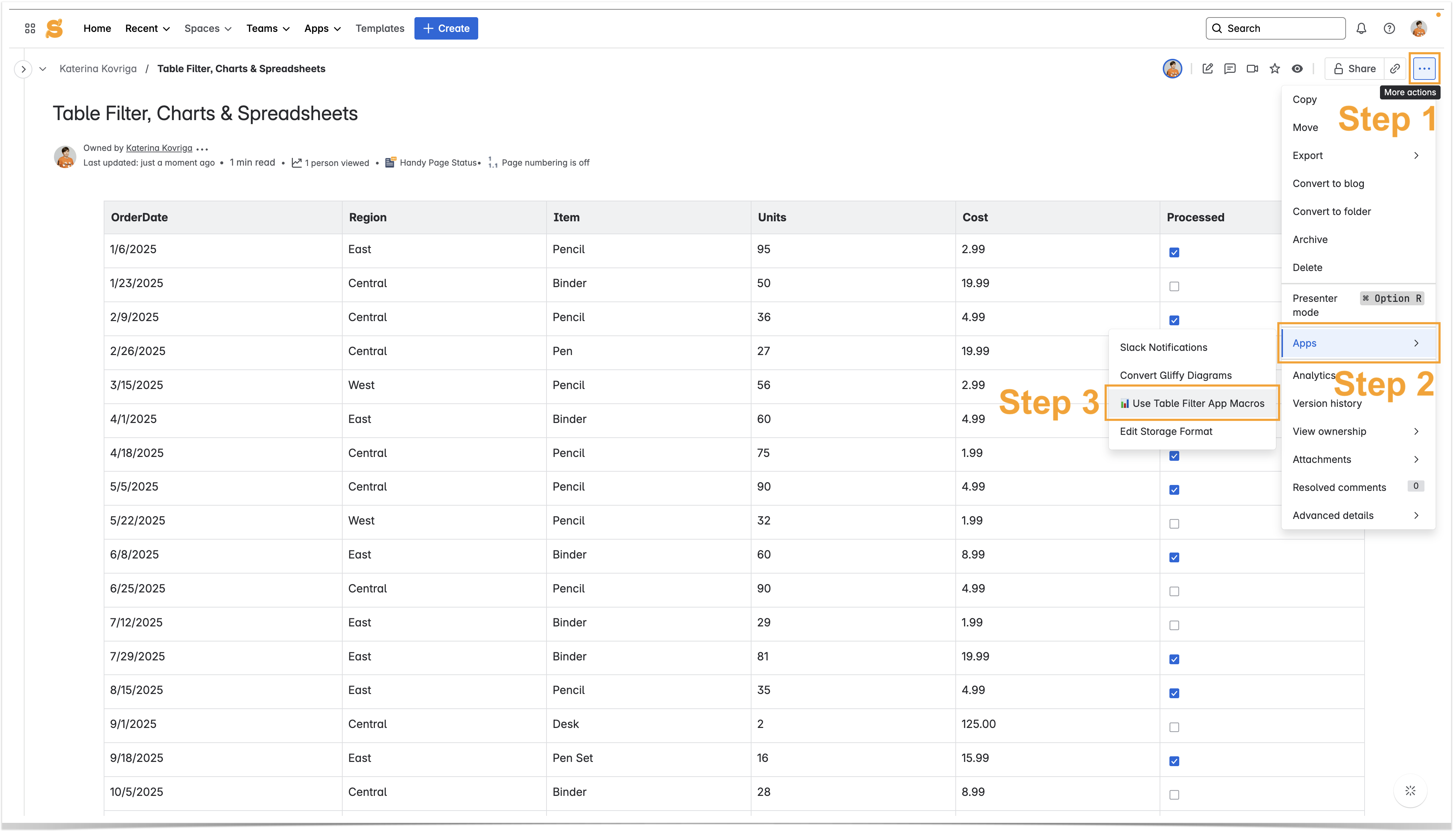Viewport: 1456px width, 833px height.
Task: Open the app switcher grid icon
Action: 30,28
